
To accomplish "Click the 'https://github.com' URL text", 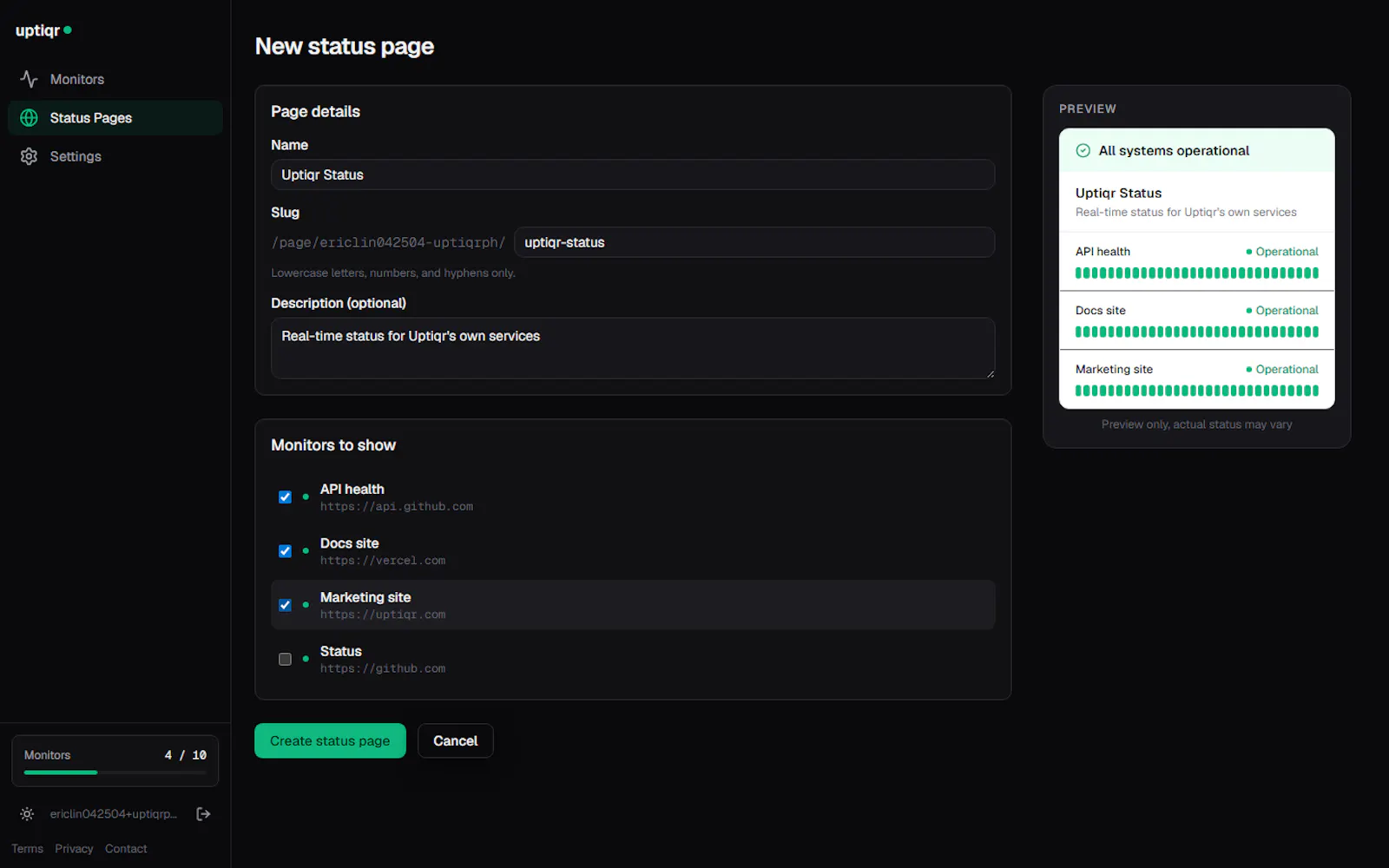I will [x=383, y=668].
